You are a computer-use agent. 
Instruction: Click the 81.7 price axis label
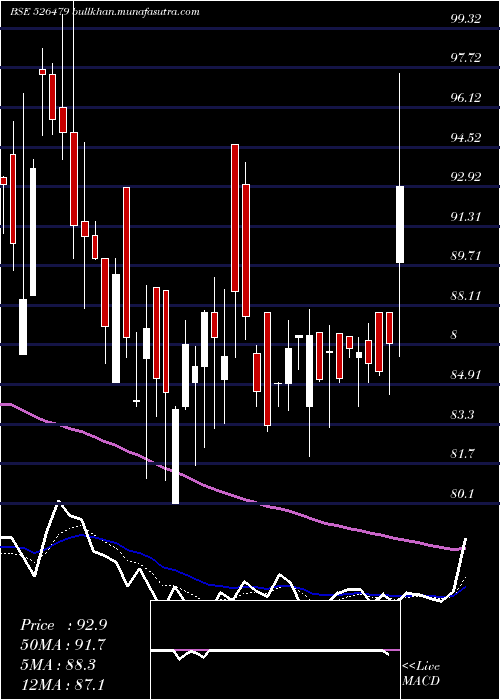(462, 454)
